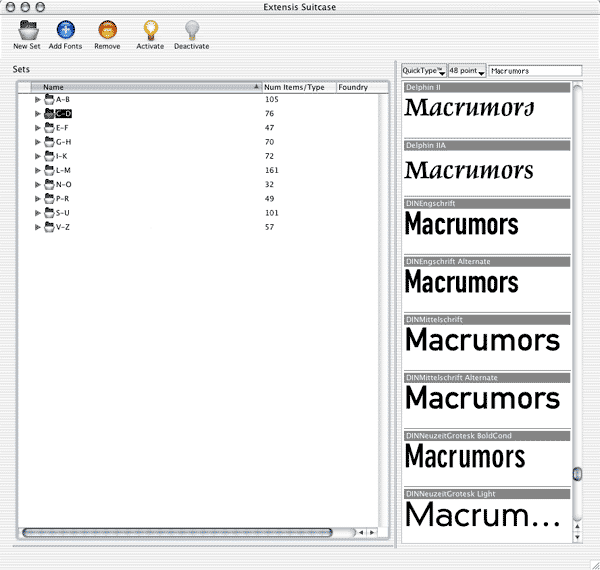The width and height of the screenshot is (600, 570).
Task: Expand the E-F set
Action: pyautogui.click(x=38, y=128)
